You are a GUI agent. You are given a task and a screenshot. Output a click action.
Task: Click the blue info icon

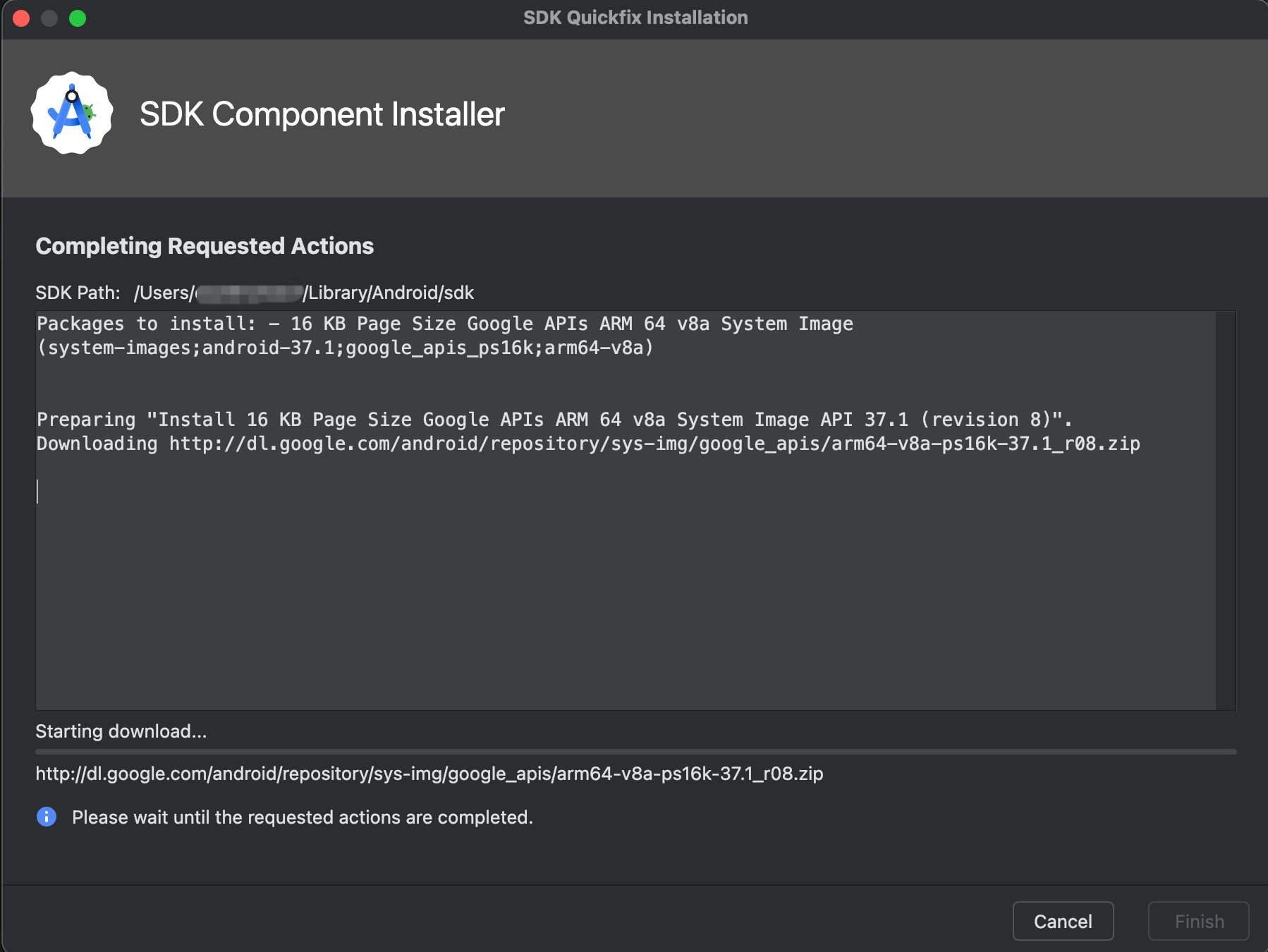click(47, 817)
